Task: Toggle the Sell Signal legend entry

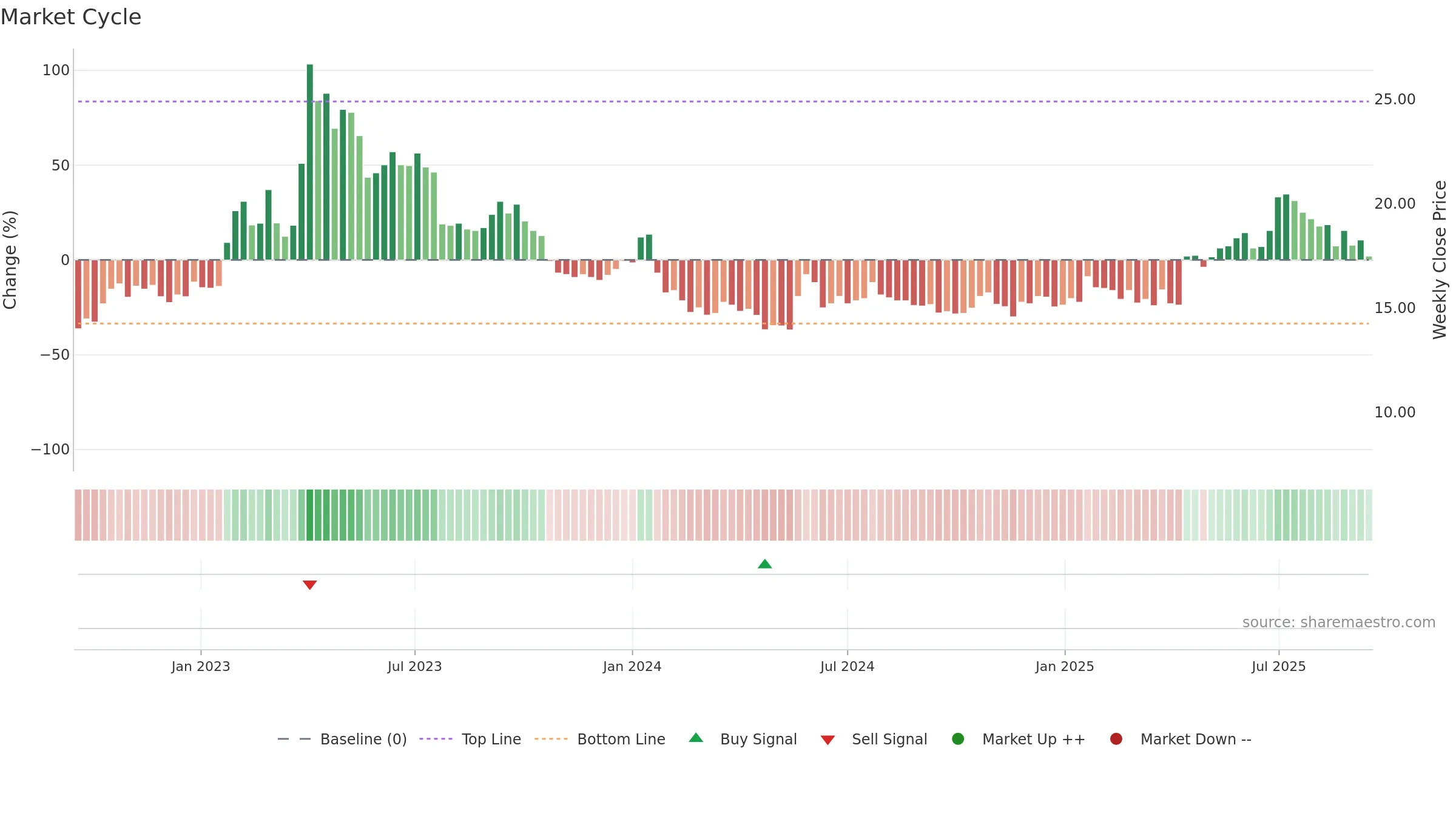Action: tap(874, 739)
